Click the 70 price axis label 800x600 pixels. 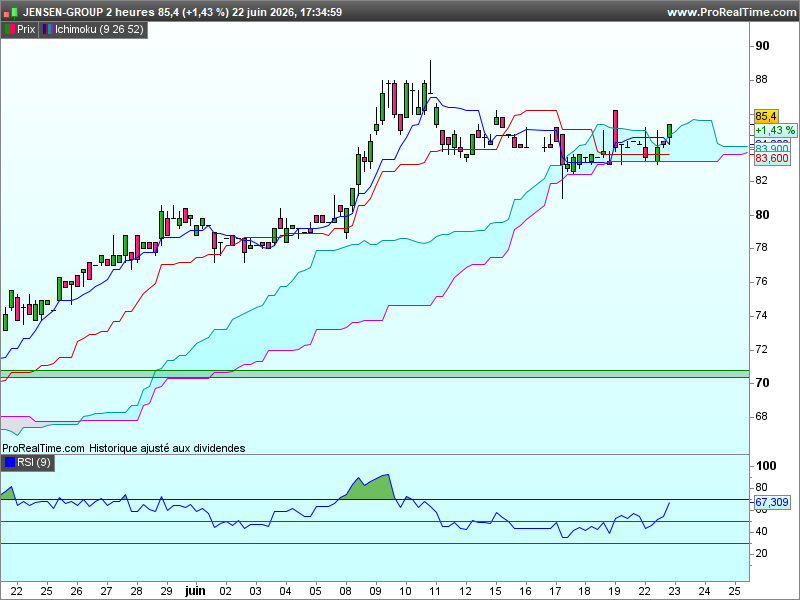[x=762, y=383]
